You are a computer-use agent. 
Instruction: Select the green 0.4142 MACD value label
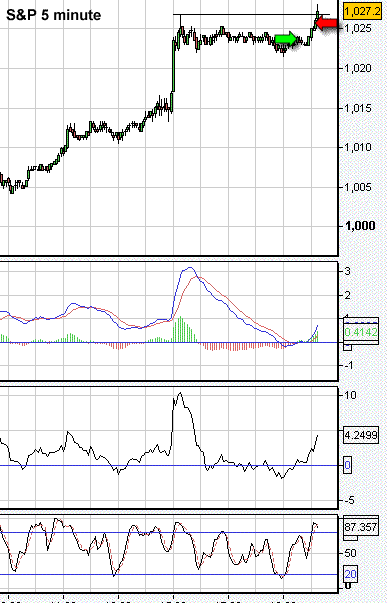pos(361,332)
